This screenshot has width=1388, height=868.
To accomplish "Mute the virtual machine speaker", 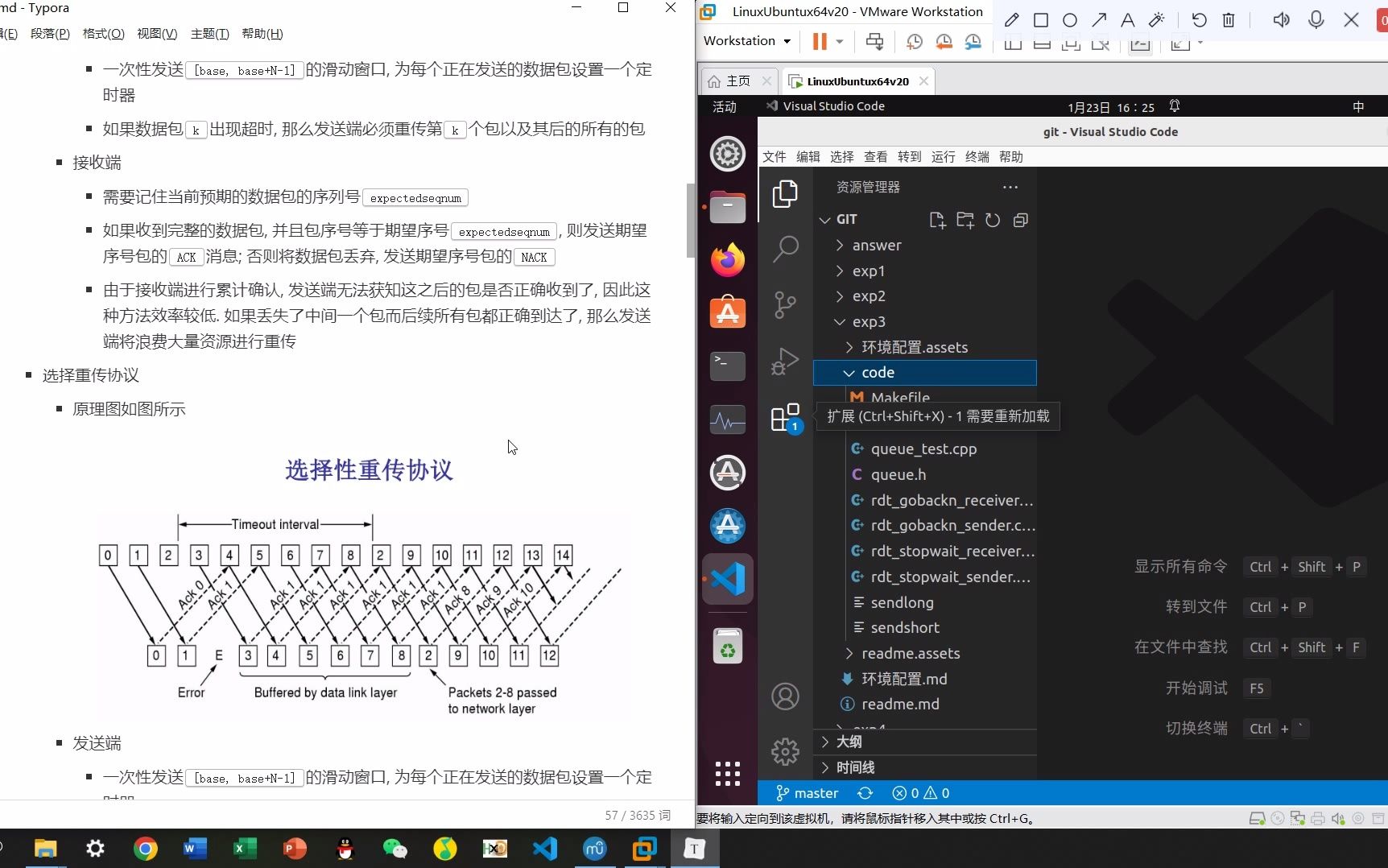I will 1282,20.
